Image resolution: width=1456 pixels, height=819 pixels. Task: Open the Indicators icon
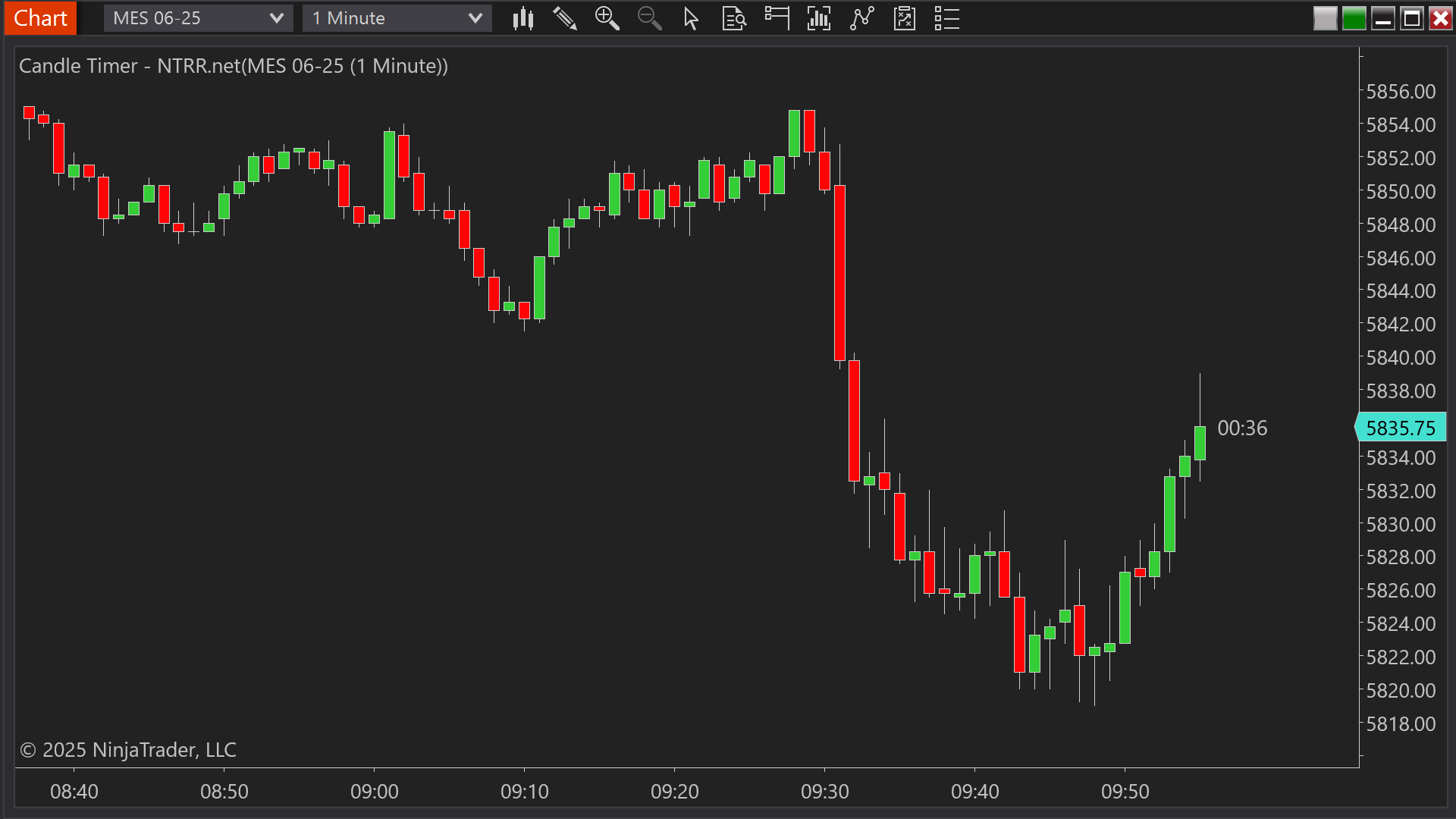pyautogui.click(x=819, y=18)
